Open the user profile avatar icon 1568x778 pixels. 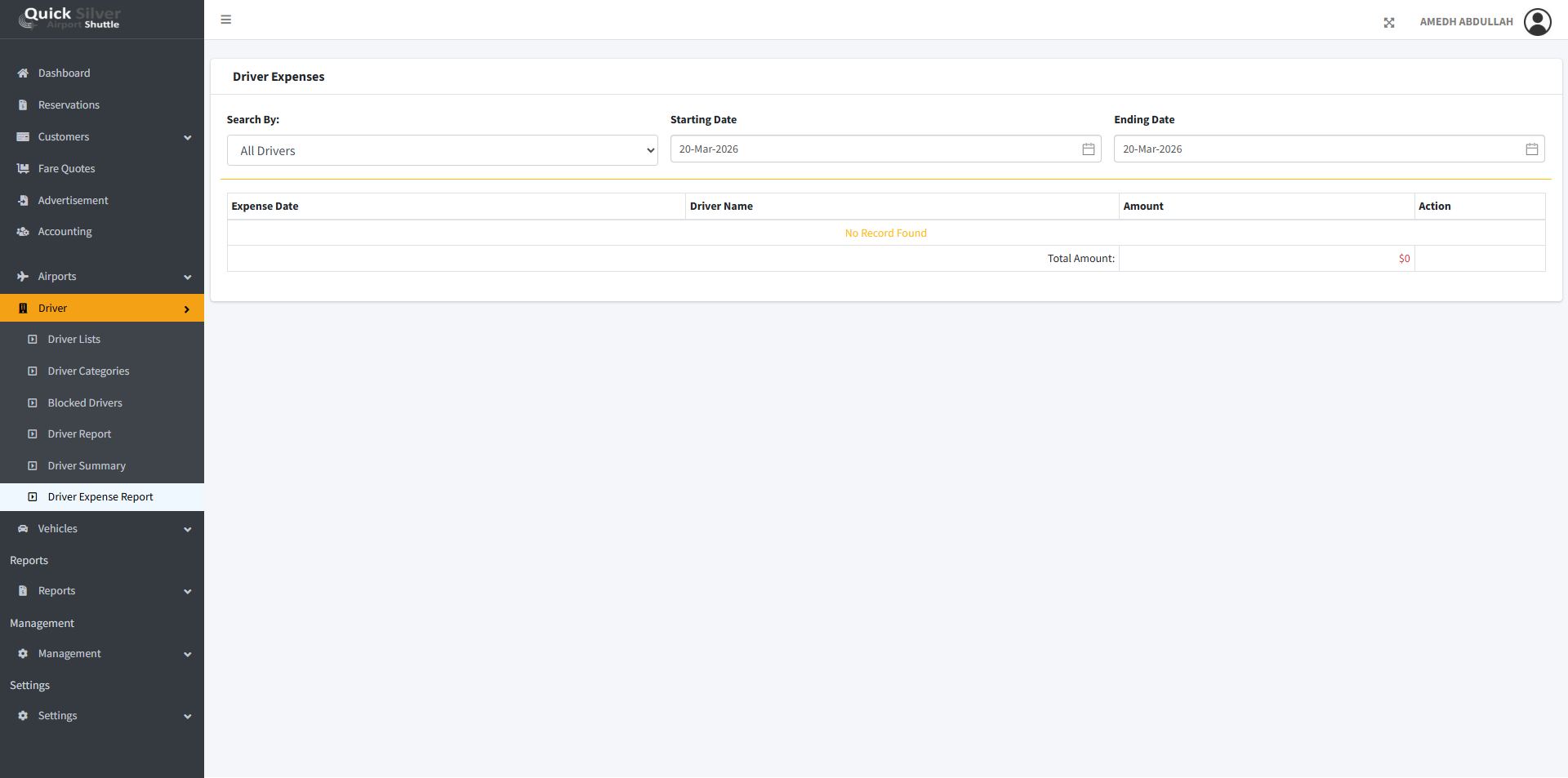pyautogui.click(x=1537, y=22)
